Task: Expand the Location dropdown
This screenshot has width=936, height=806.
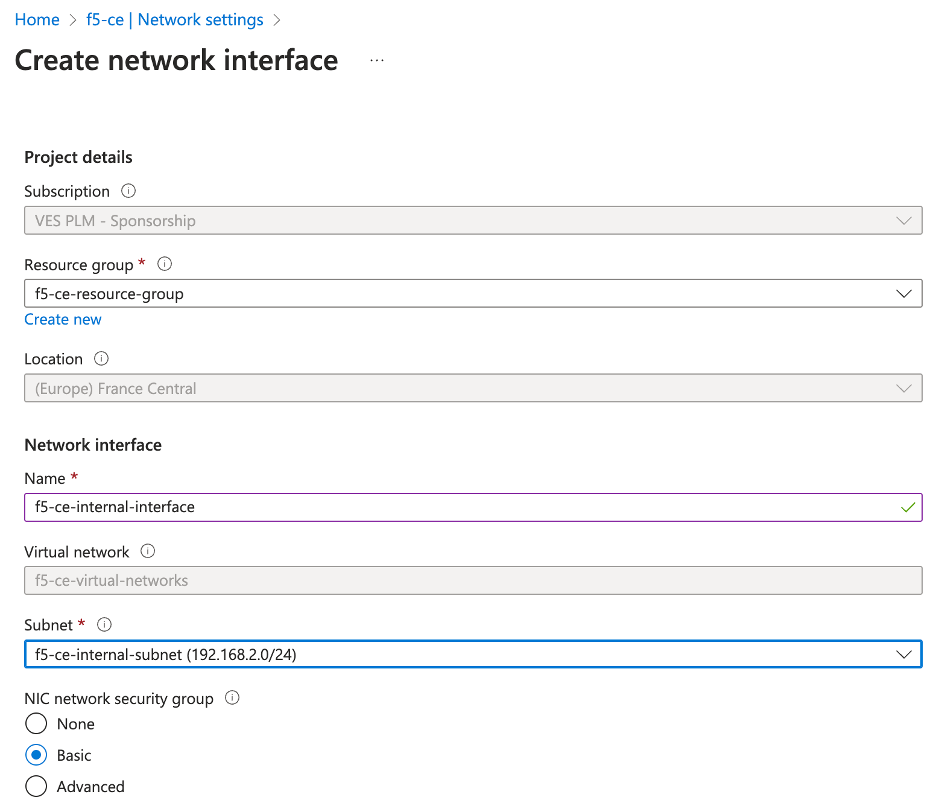Action: pos(905,388)
